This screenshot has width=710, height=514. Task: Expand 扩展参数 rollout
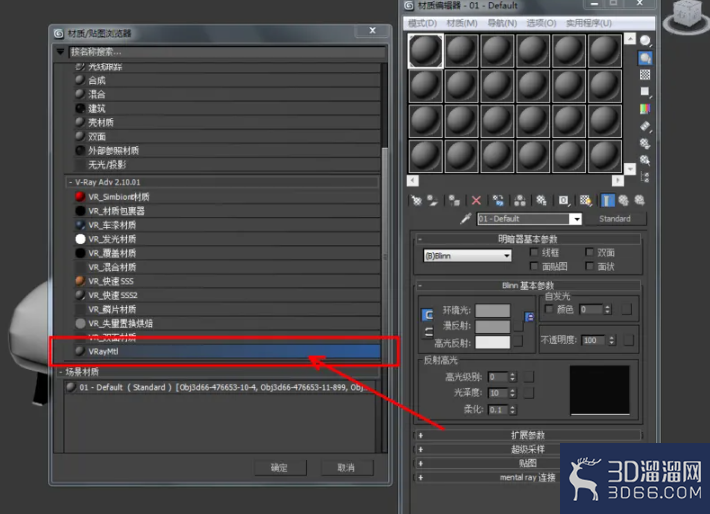(x=528, y=435)
